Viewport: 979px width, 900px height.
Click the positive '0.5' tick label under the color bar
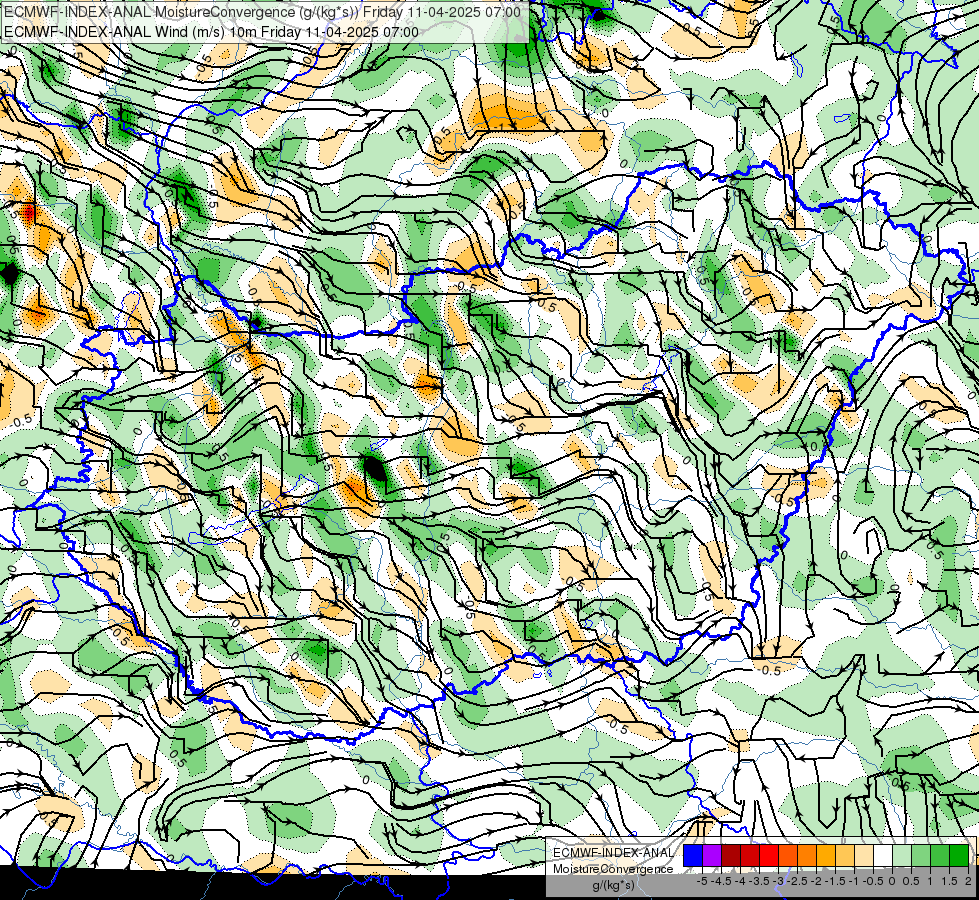(911, 881)
